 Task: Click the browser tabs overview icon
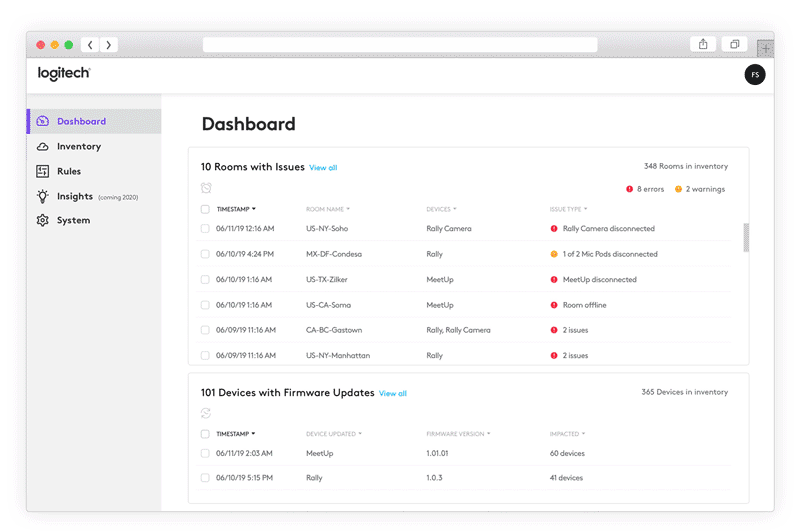pos(735,44)
